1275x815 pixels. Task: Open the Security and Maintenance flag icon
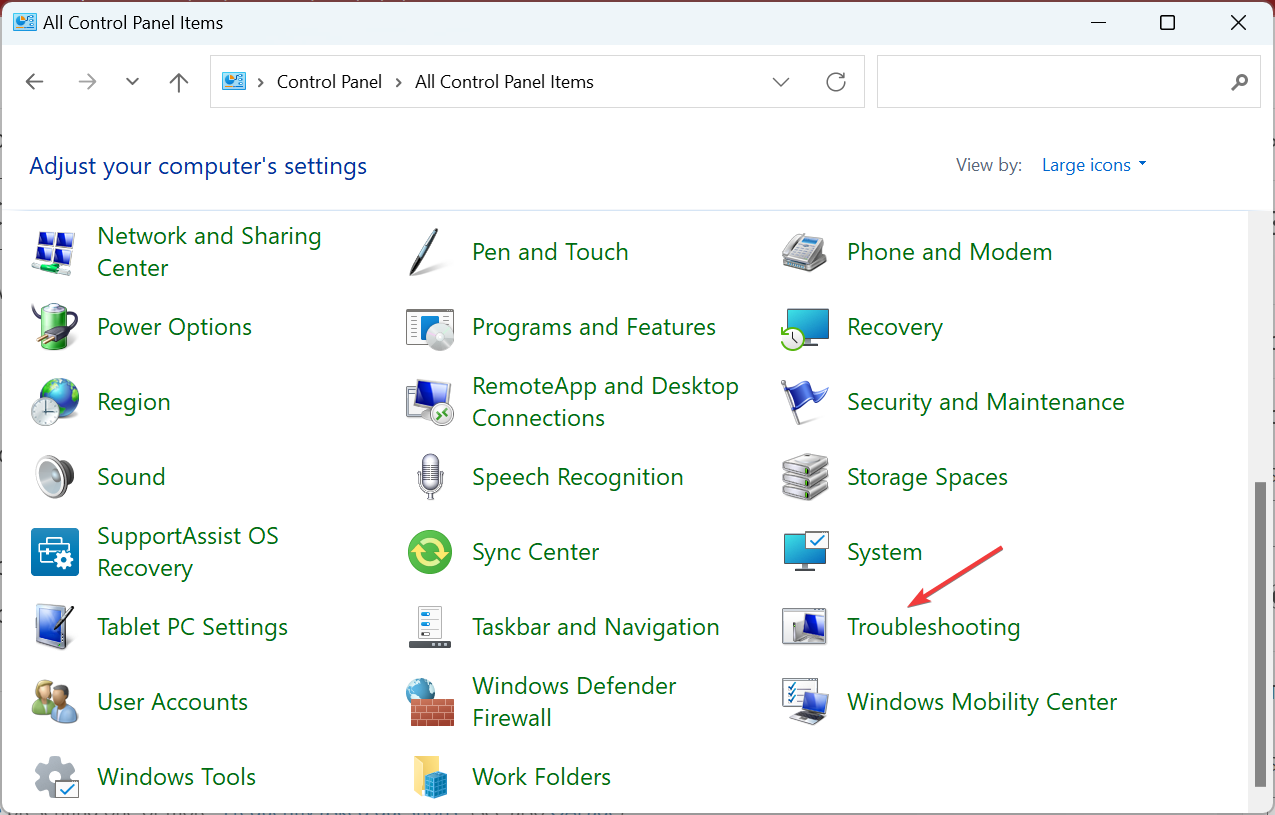805,402
